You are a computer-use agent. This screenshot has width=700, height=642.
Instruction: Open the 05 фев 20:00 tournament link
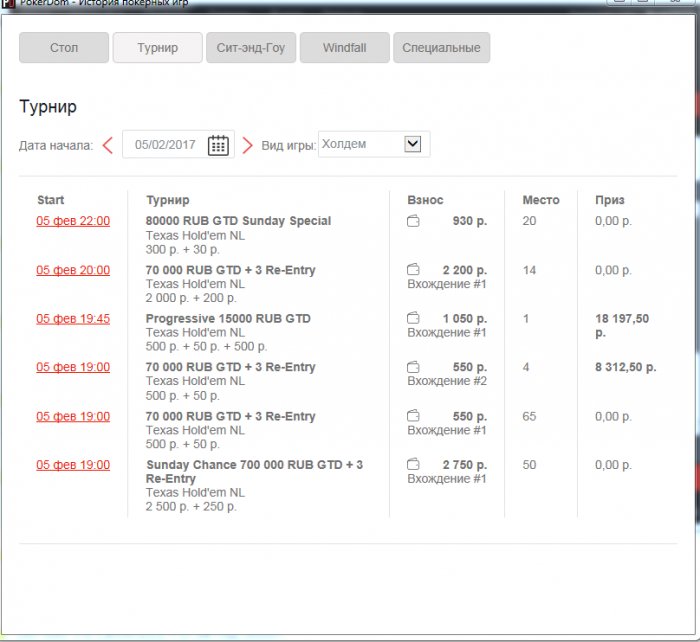point(73,270)
